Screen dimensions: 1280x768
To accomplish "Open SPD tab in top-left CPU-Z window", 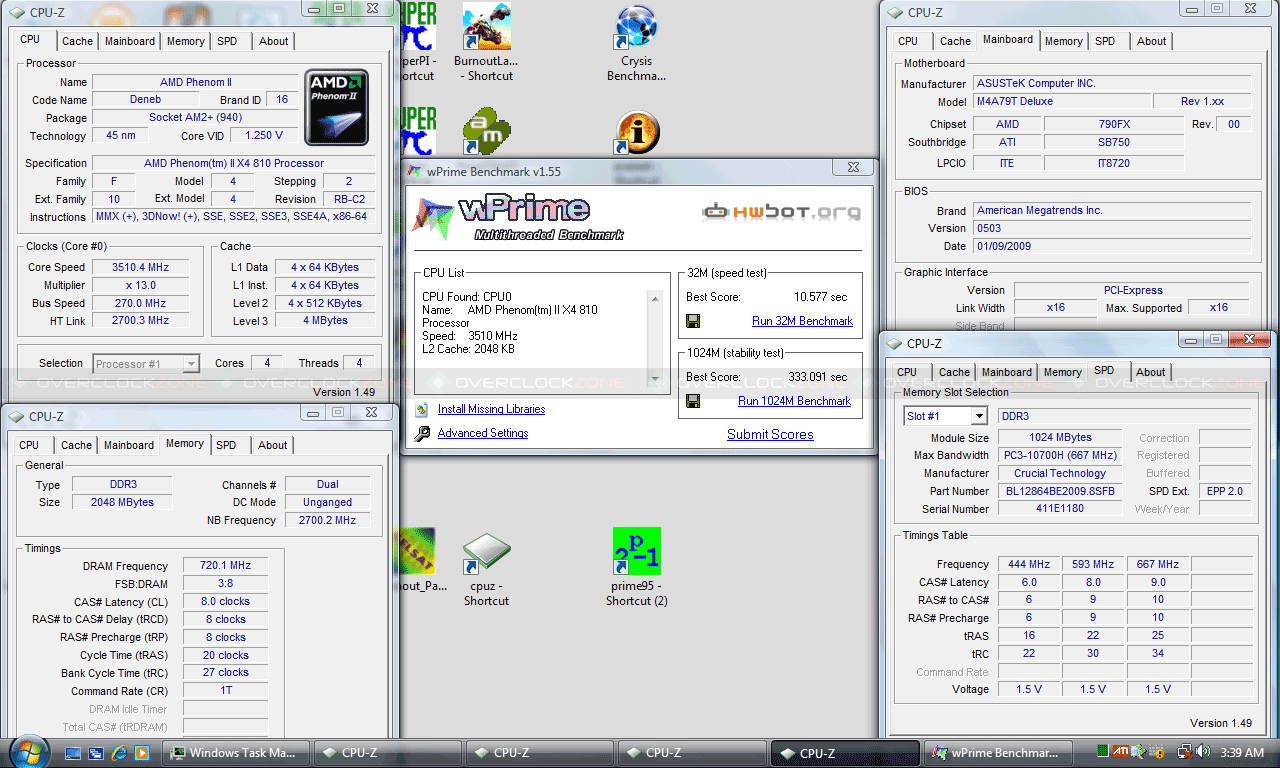I will [x=227, y=41].
